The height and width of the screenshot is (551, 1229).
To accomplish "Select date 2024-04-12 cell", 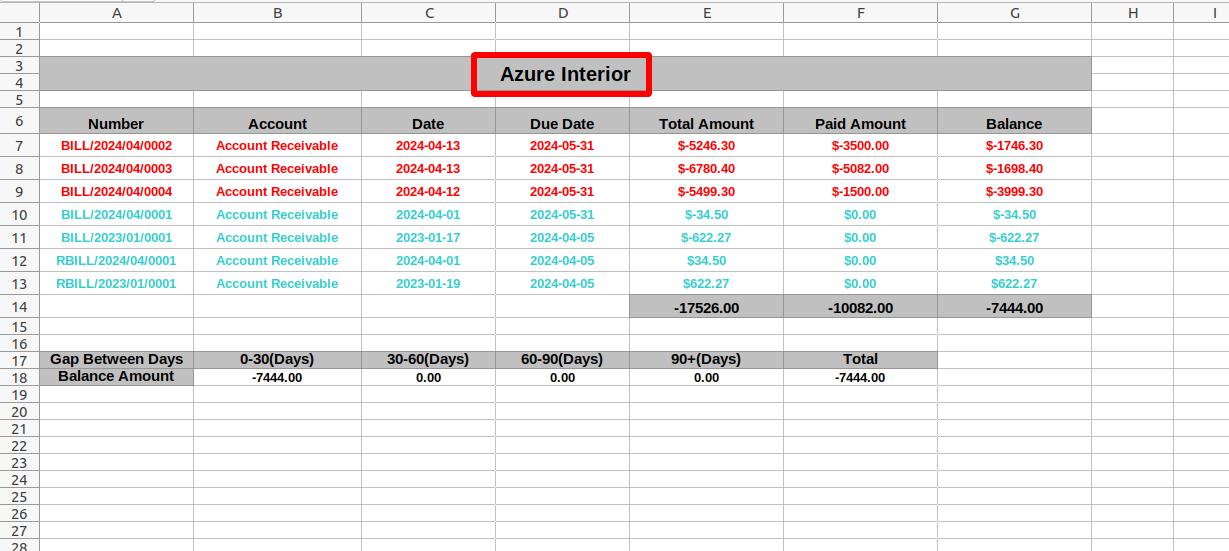I will tap(428, 192).
